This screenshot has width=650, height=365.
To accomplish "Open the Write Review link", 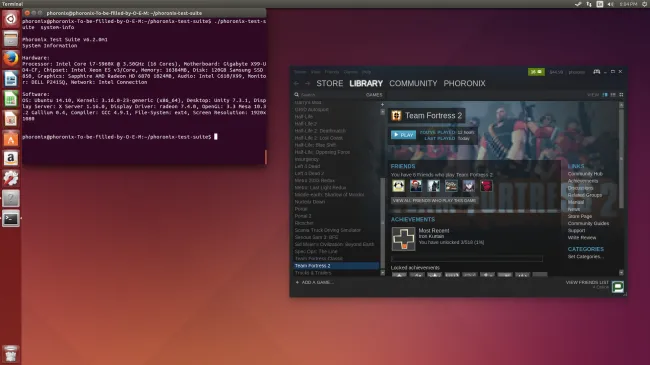I will (x=582, y=238).
